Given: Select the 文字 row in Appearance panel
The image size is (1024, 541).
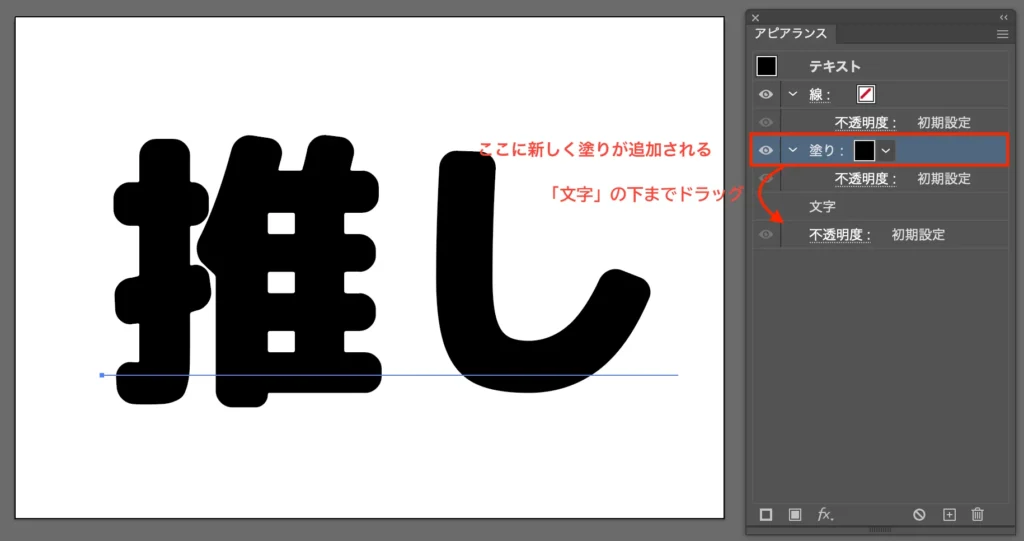Looking at the screenshot, I should tap(880, 206).
